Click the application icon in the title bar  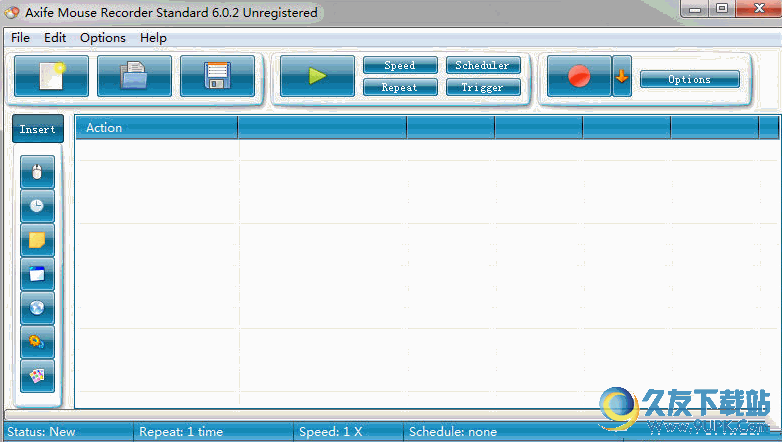12,12
